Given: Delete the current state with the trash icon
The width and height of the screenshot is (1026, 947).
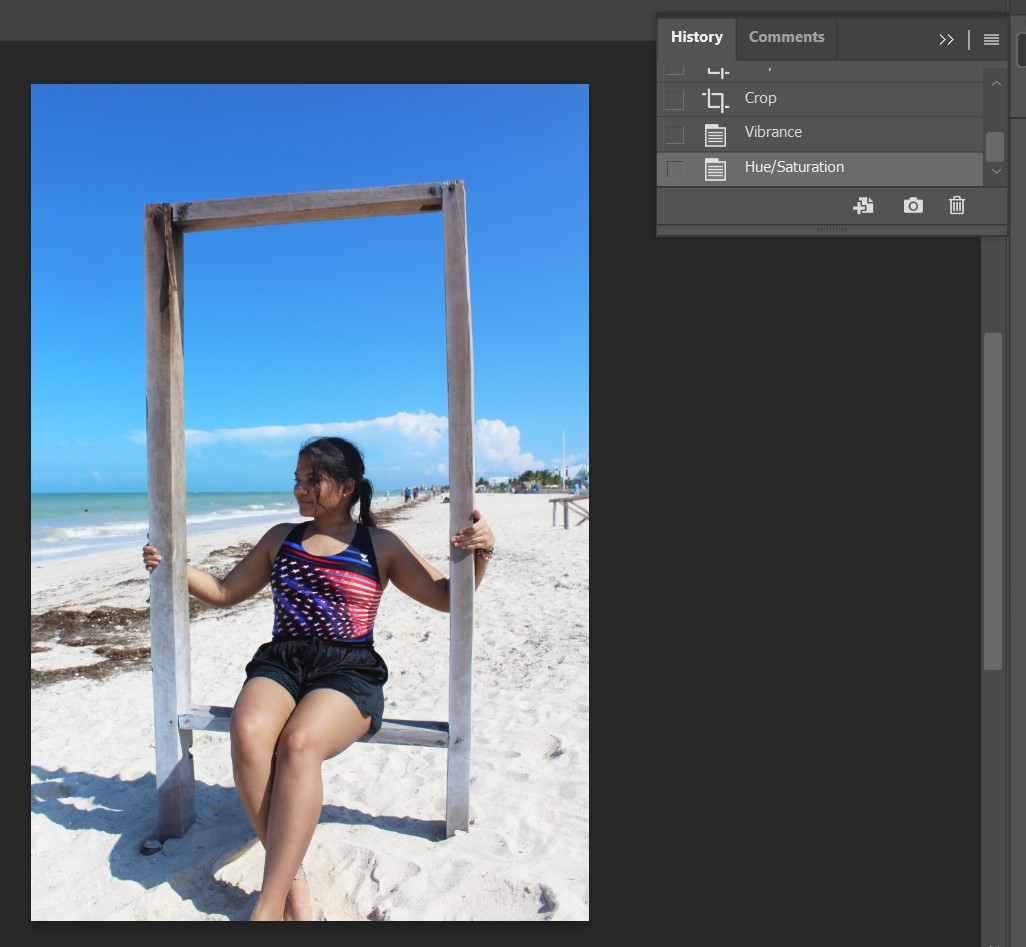Looking at the screenshot, I should pyautogui.click(x=957, y=205).
